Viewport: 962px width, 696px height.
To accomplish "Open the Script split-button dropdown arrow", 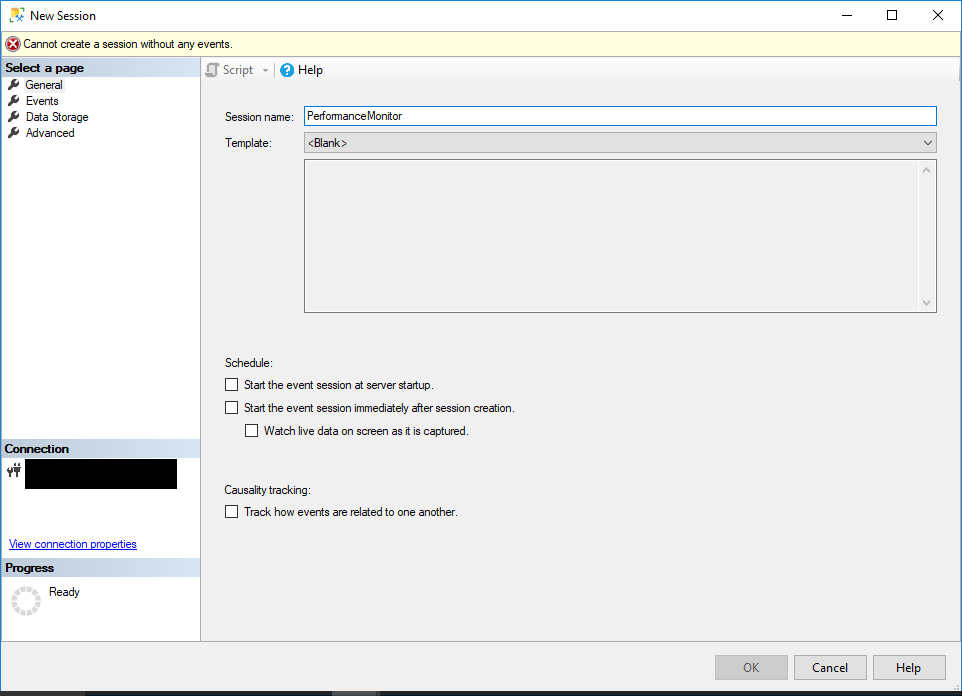I will point(265,70).
